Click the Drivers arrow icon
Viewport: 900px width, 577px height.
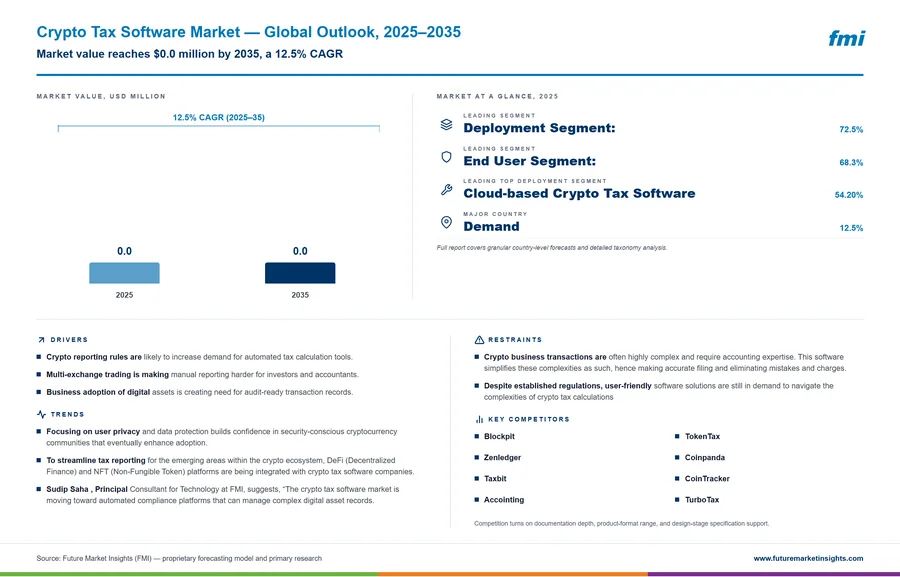(x=41, y=340)
